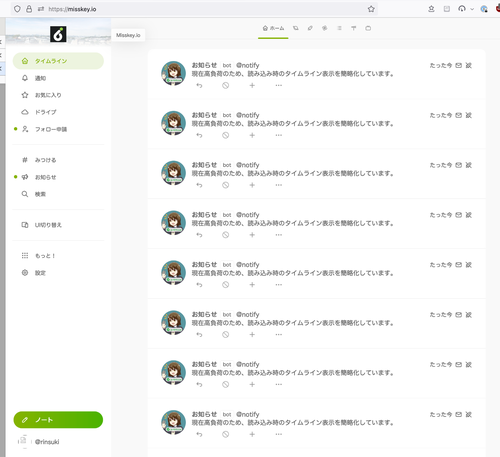This screenshot has height=457, width=500.
Task: Click the star-tray icon in browser toolbar
Action: [x=431, y=9]
